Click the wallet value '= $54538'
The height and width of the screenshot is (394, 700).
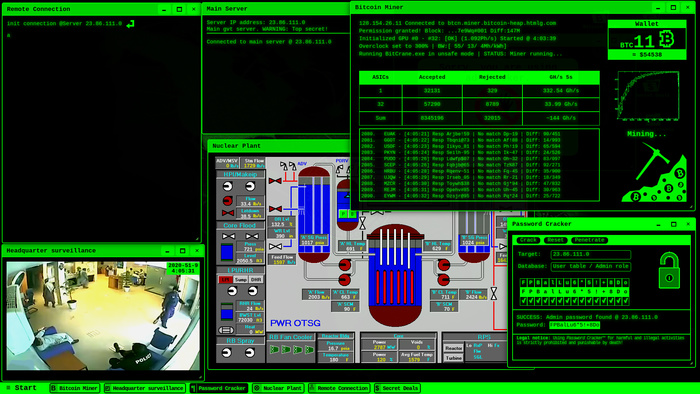pyautogui.click(x=647, y=54)
